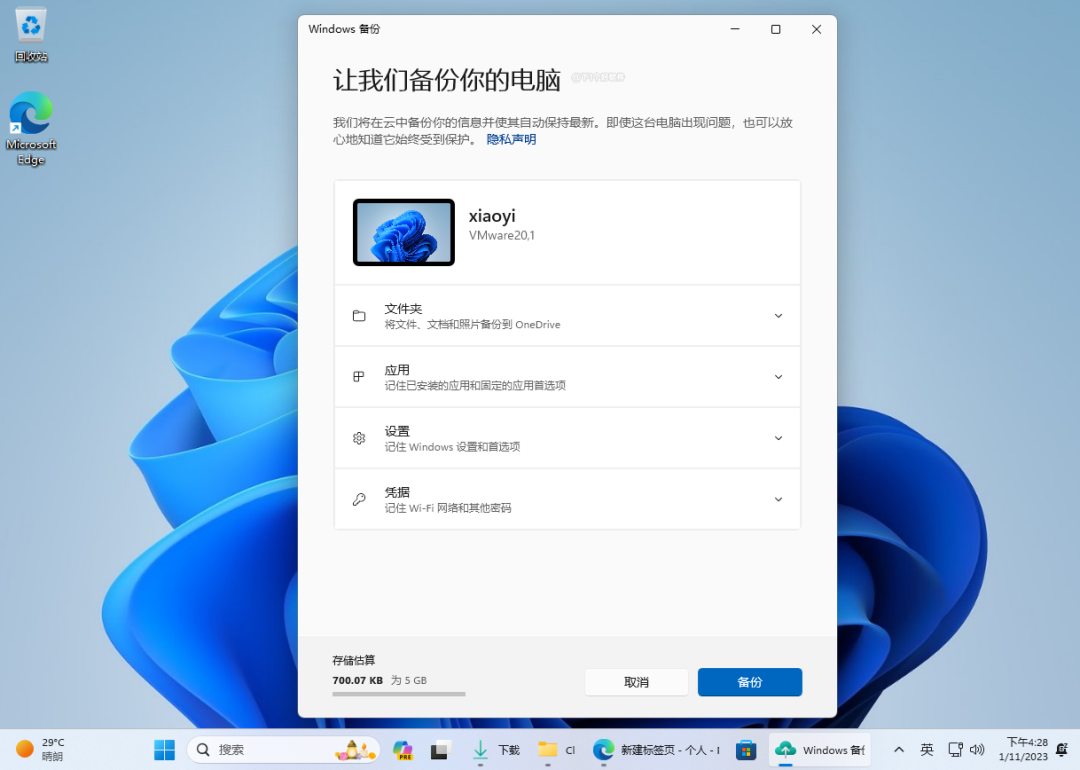Open the notification bell icon

tap(1062, 749)
